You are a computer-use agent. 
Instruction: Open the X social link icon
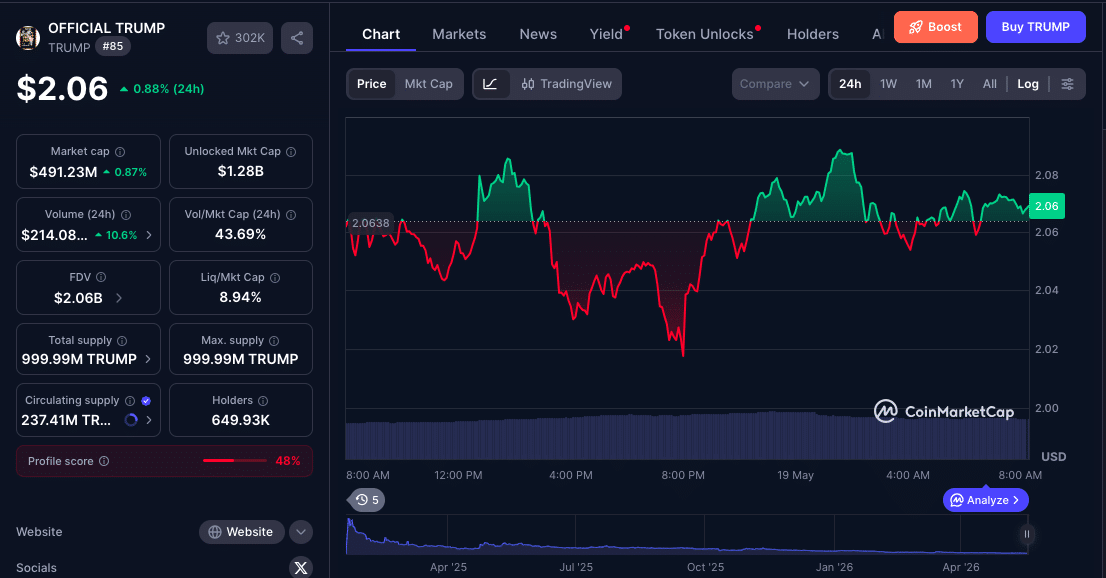tap(300, 567)
